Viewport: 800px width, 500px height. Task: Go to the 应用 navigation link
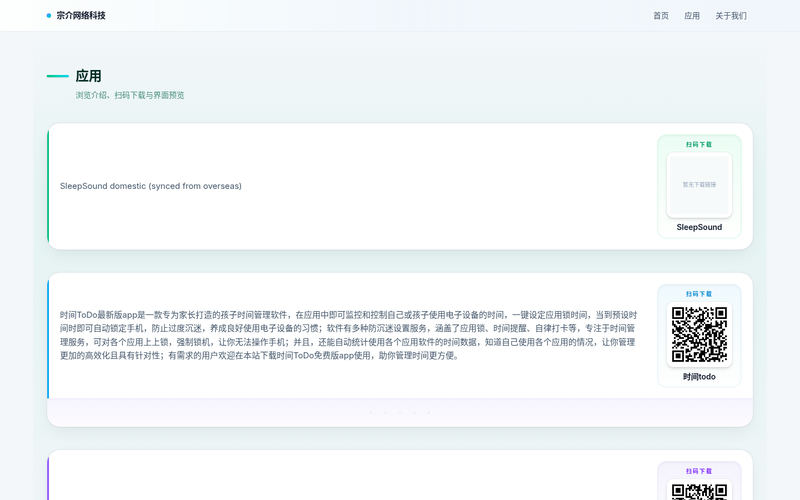(x=692, y=16)
